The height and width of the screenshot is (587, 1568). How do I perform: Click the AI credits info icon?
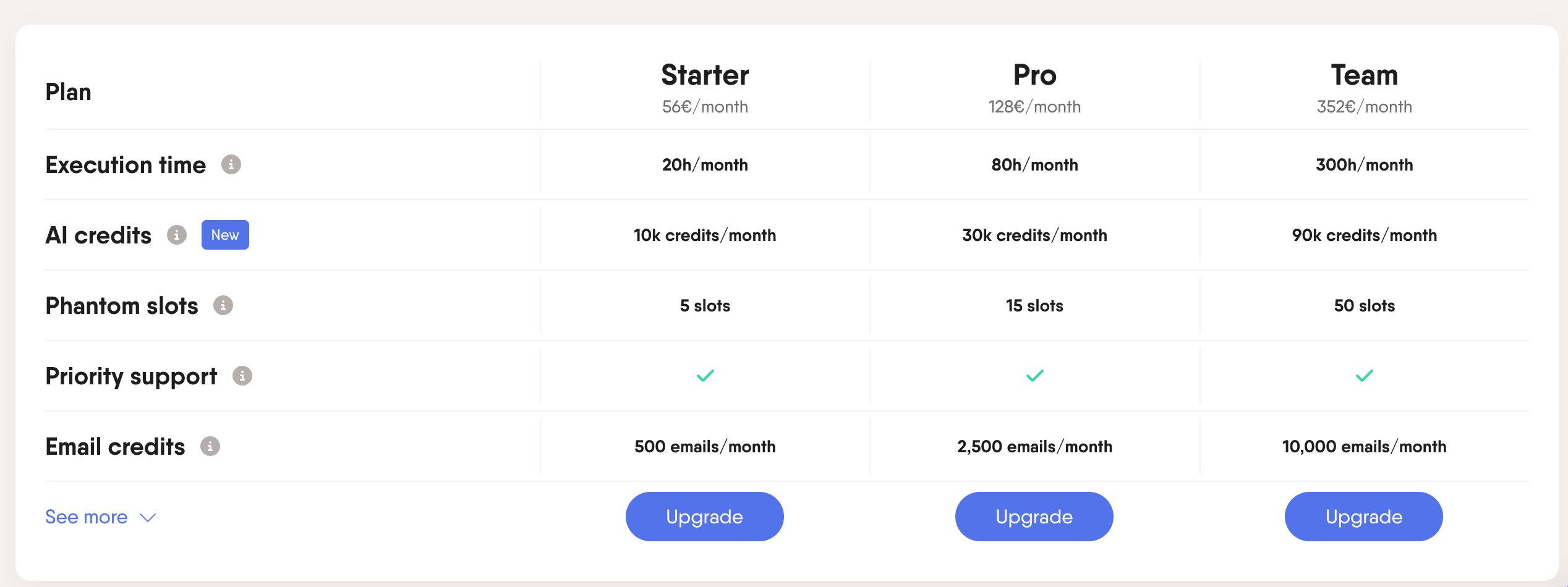click(x=177, y=235)
